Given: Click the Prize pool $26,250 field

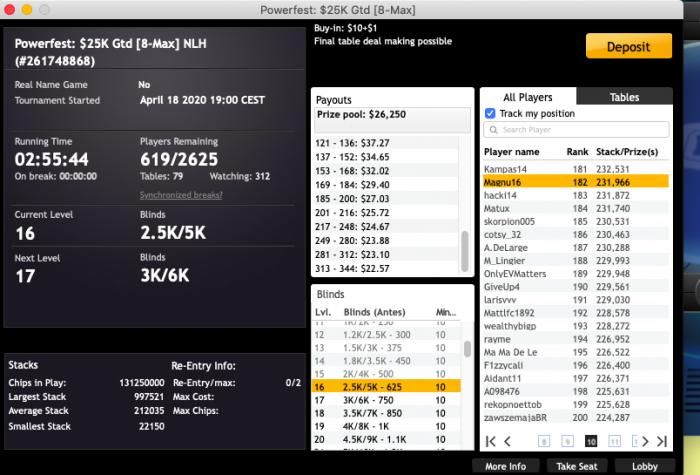Looking at the screenshot, I should coord(392,120).
